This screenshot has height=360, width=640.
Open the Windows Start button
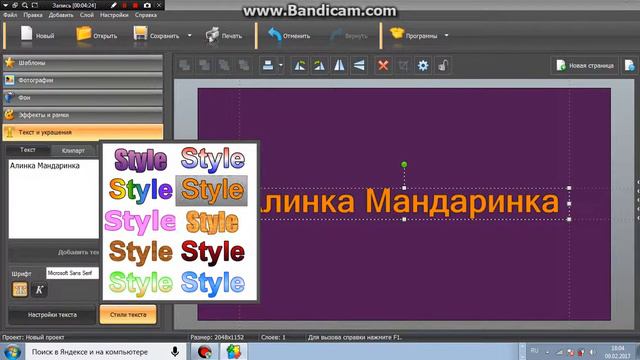pos(12,351)
